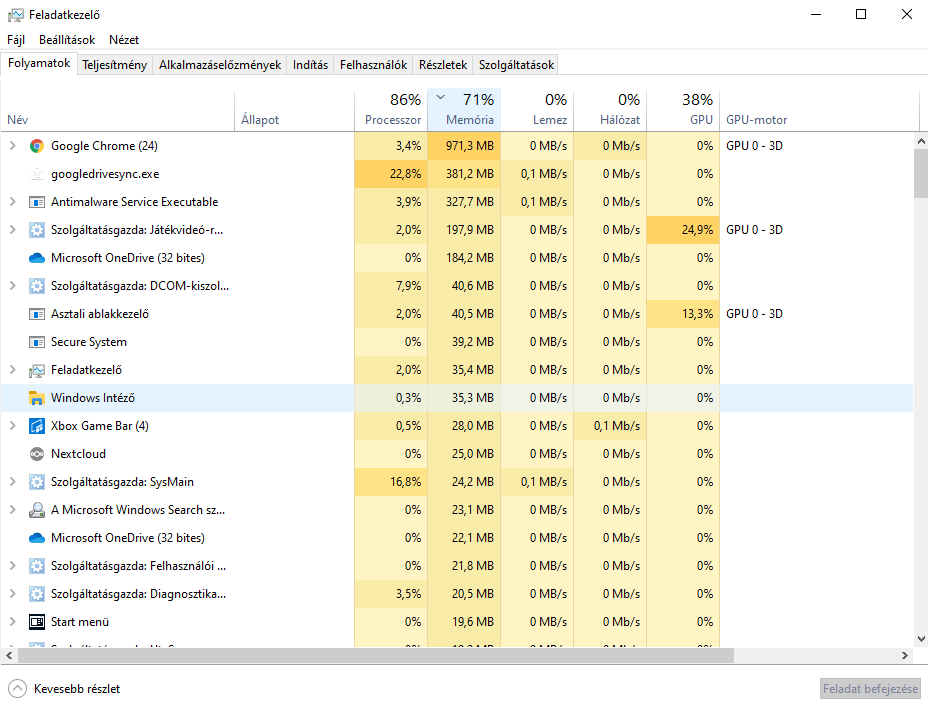
Task: Click the DCOM-kiszol service host gear icon
Action: [x=37, y=286]
